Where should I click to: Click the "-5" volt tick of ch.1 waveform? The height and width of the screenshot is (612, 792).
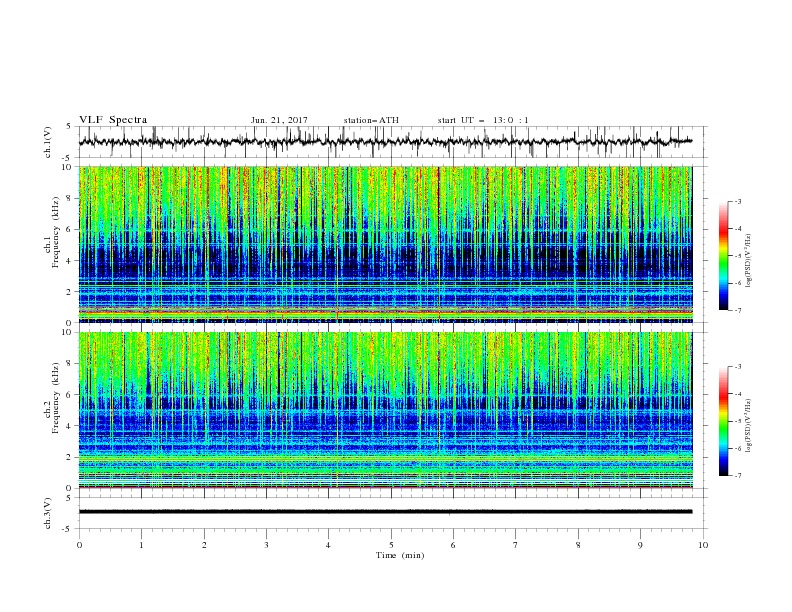click(68, 158)
